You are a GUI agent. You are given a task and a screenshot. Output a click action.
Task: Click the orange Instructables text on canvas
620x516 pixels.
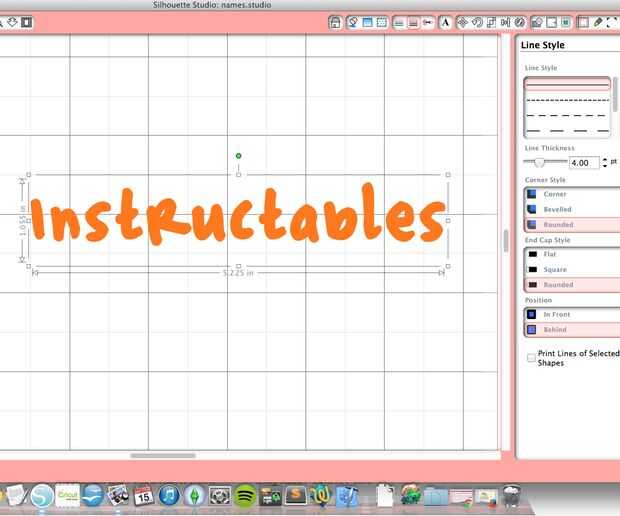tap(238, 215)
